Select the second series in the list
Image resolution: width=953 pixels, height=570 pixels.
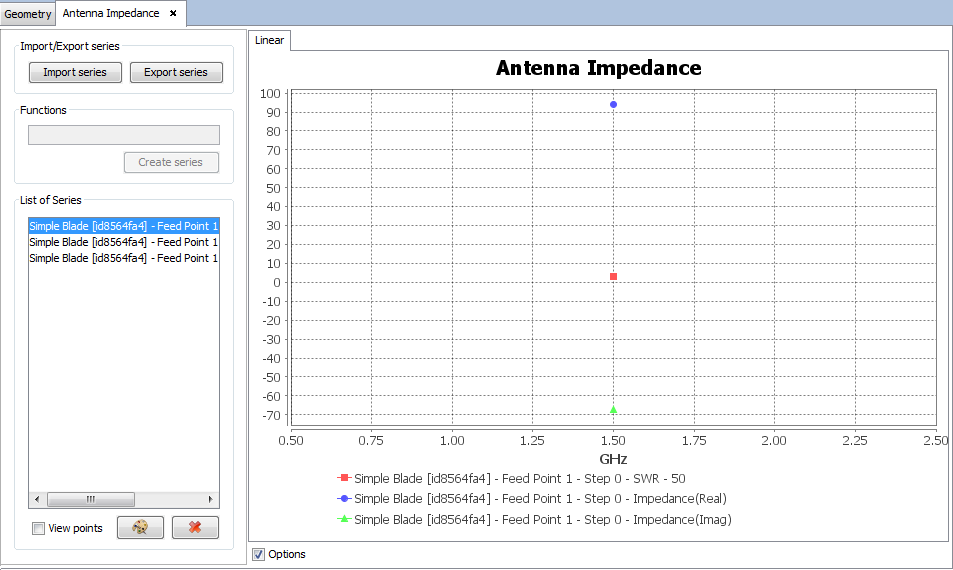123,242
